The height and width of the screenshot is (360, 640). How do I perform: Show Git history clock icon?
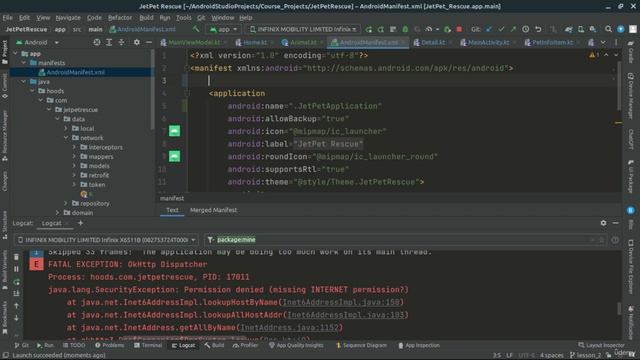pyautogui.click(x=526, y=29)
